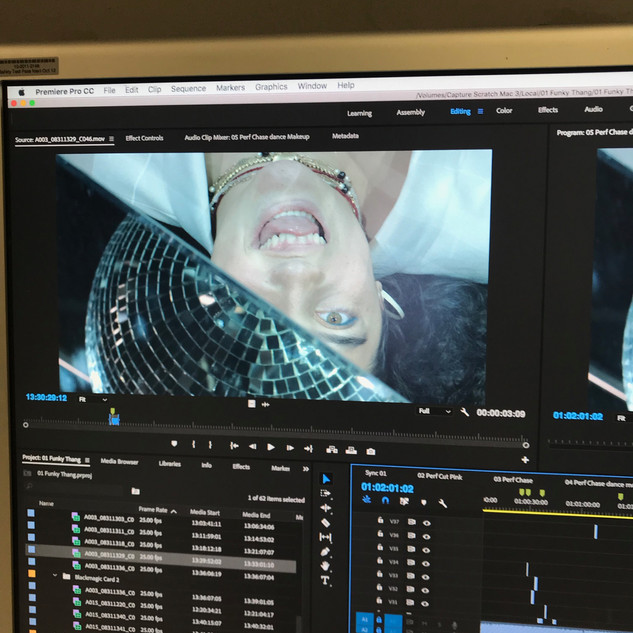Select the Ripple Edit tool
Viewport: 633px width, 633px height.
(325, 508)
